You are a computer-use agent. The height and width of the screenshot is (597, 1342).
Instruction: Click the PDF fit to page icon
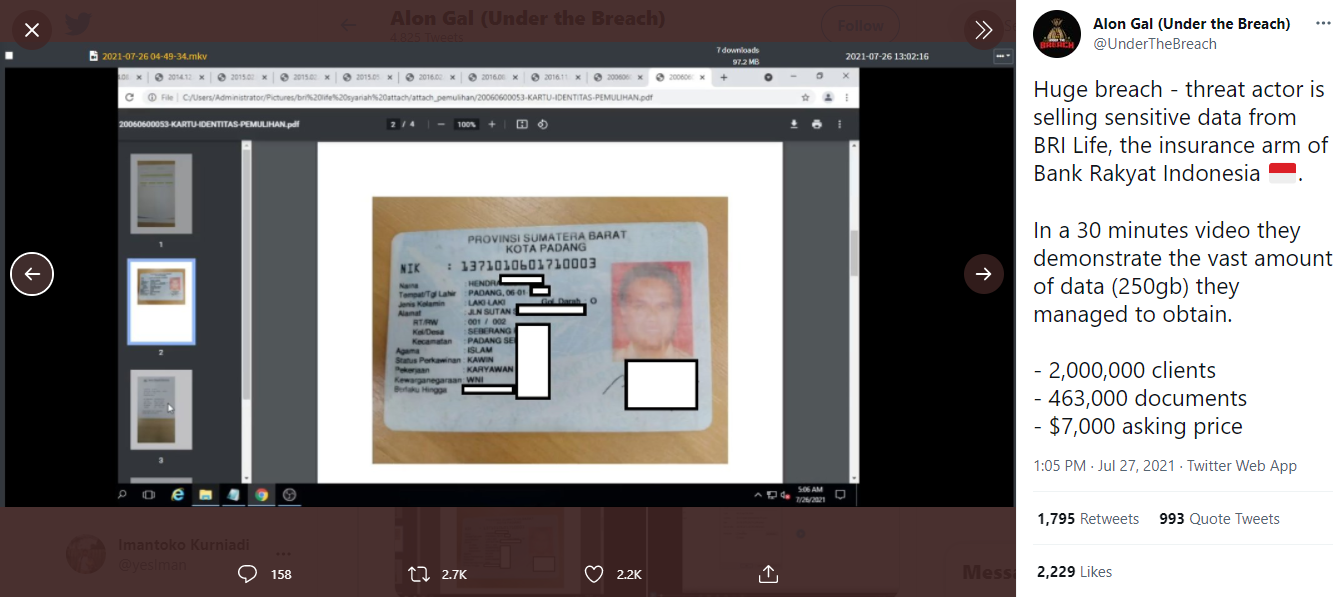tap(521, 124)
